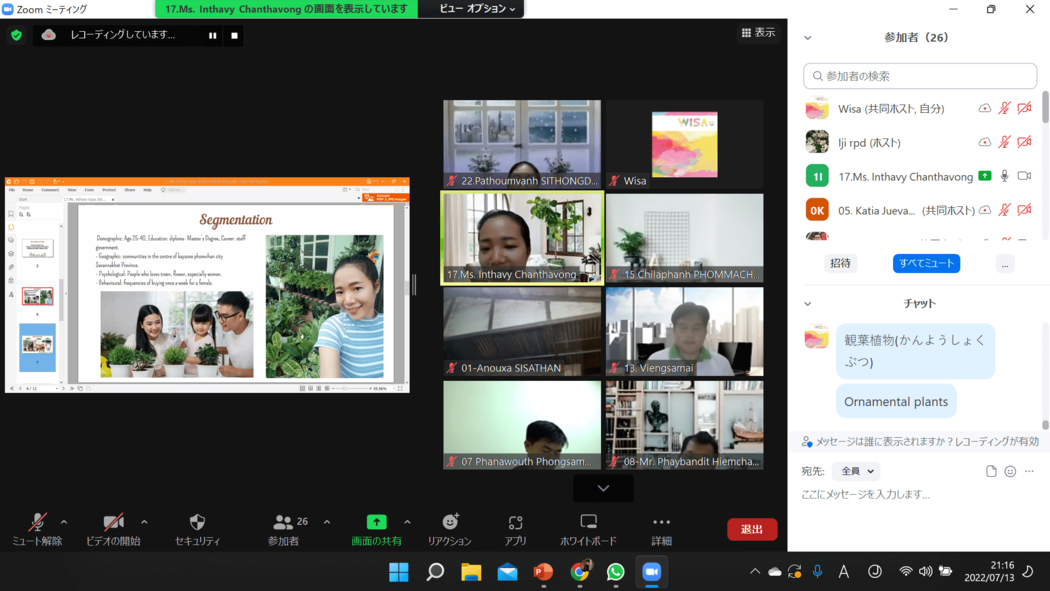Collapse the Participants (参加者) panel section

point(808,38)
